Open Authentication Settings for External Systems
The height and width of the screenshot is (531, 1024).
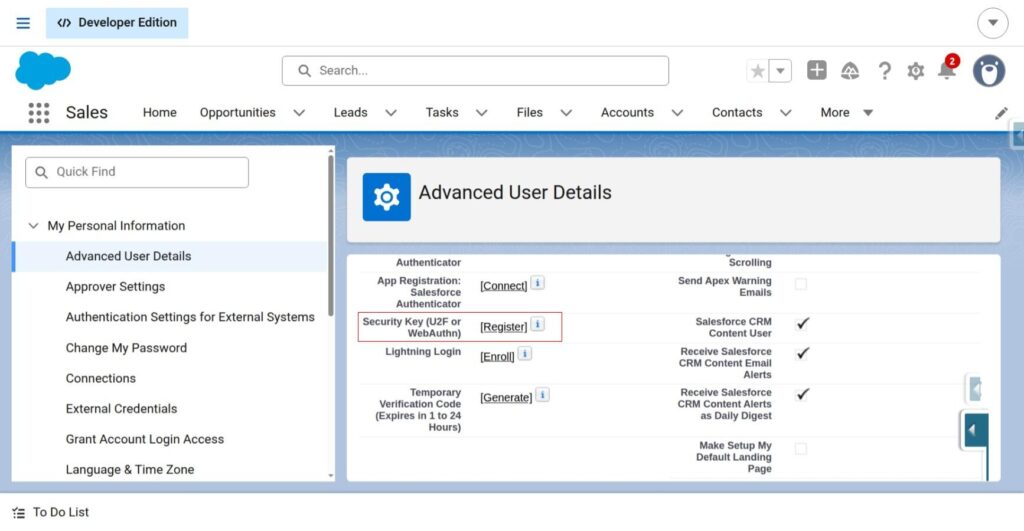tap(190, 317)
